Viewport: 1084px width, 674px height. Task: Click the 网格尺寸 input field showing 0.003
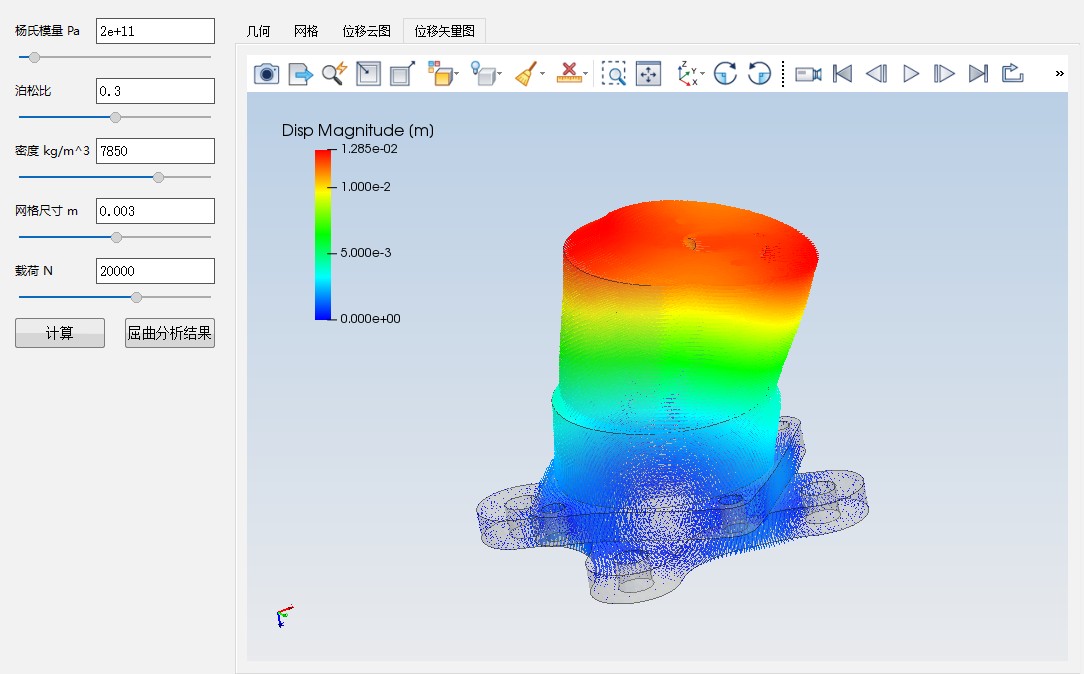(x=156, y=212)
